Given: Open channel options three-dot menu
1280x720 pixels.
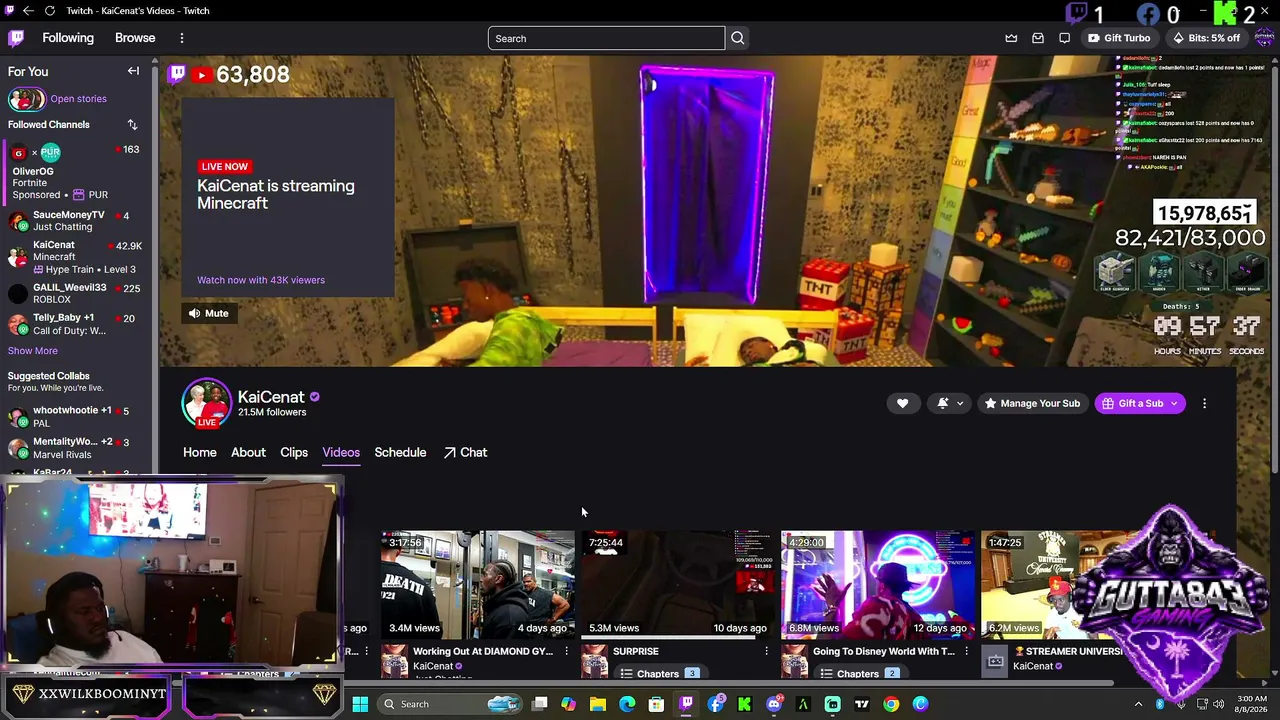Looking at the screenshot, I should 1204,403.
